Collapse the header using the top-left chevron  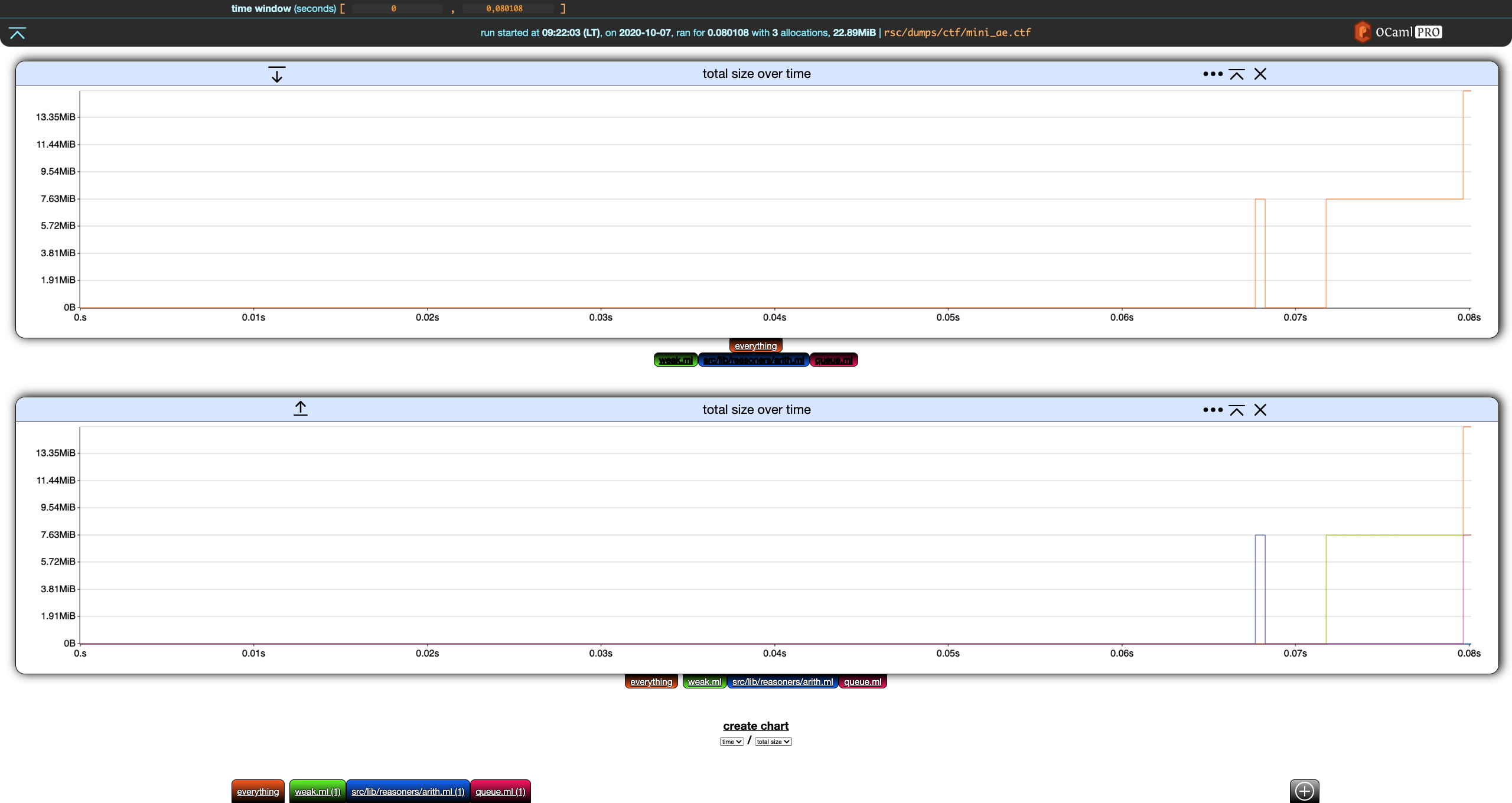18,33
